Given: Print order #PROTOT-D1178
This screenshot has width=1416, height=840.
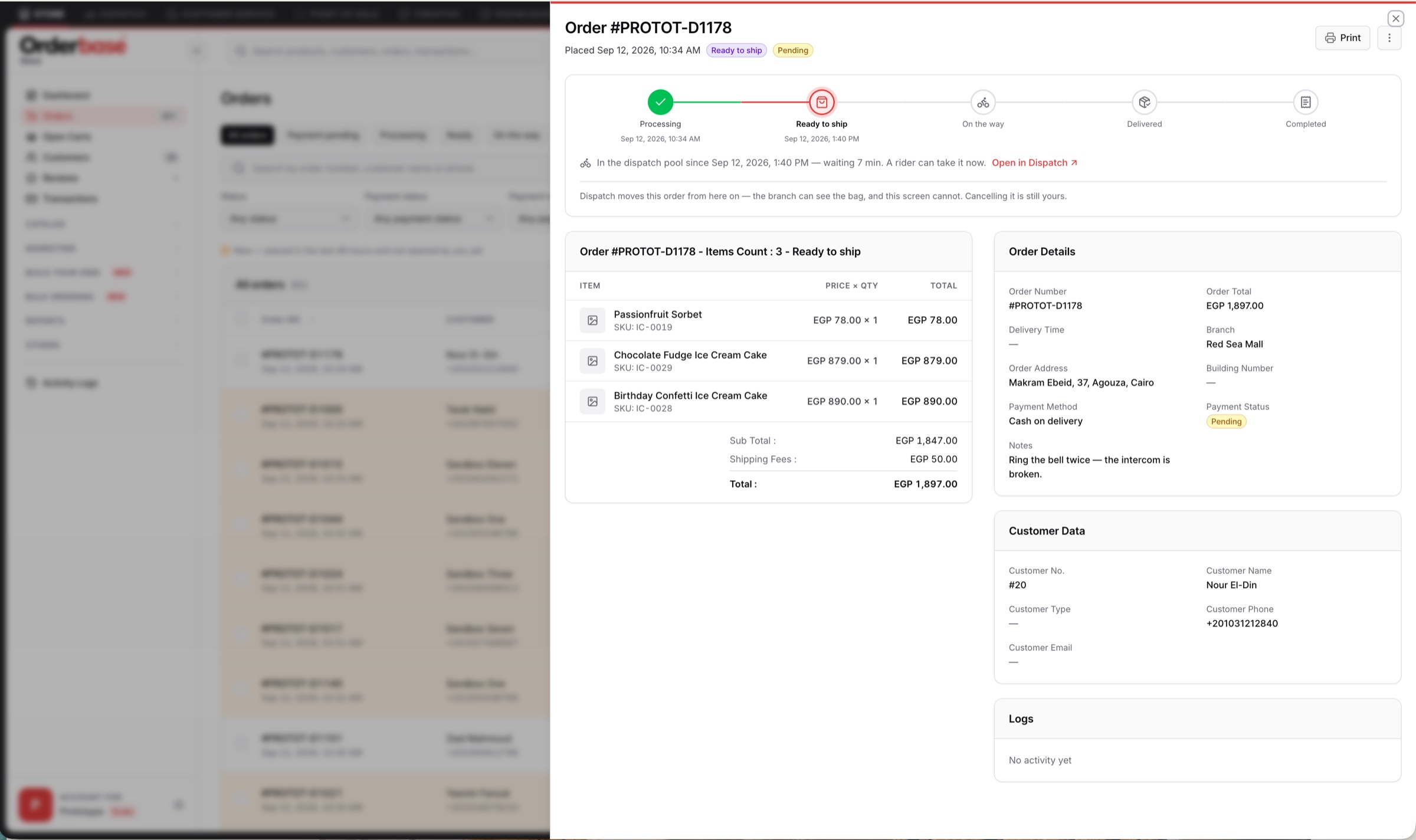Looking at the screenshot, I should pos(1342,38).
